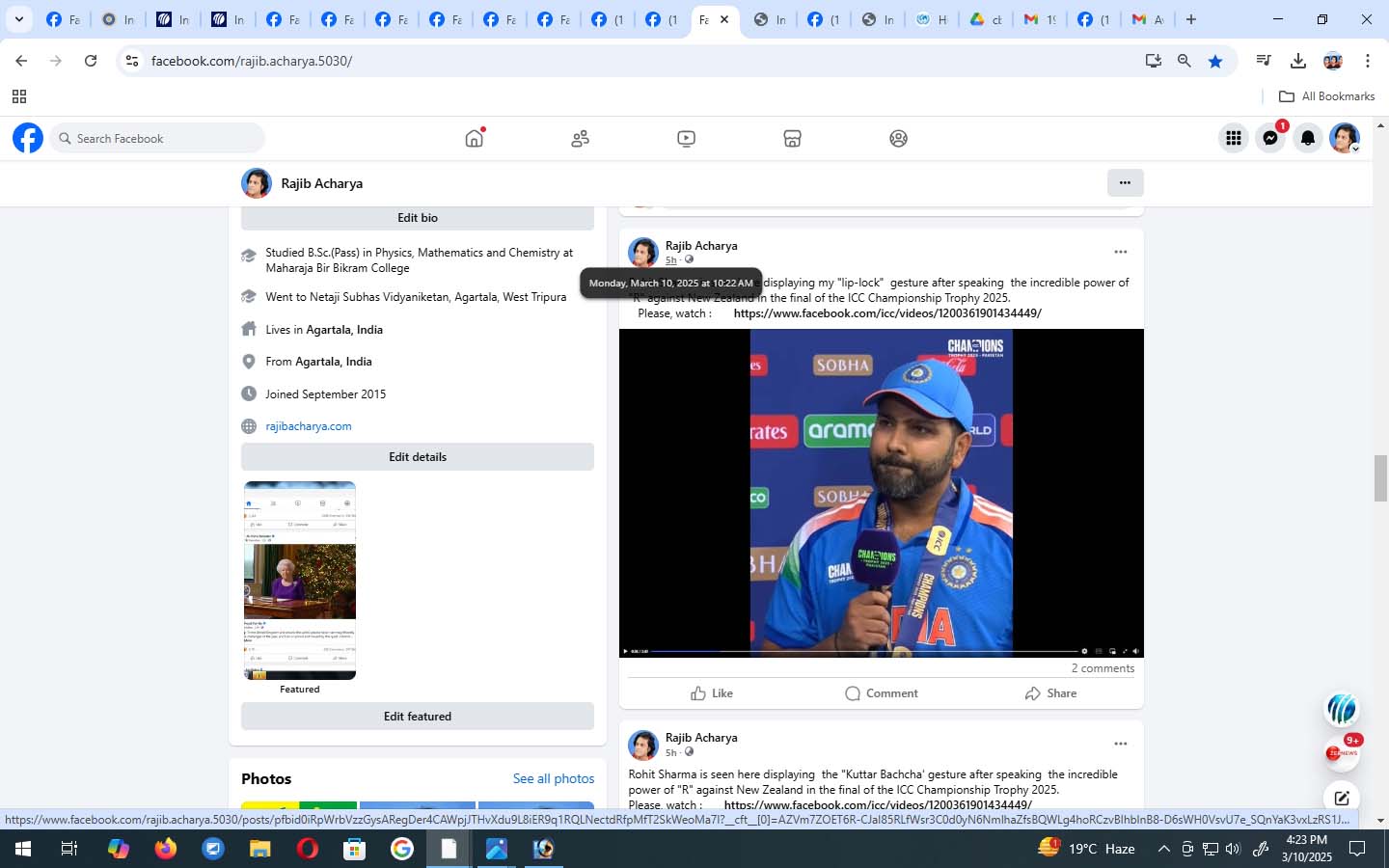Play the Rohit Sharma video
The height and width of the screenshot is (868, 1389).
(625, 651)
